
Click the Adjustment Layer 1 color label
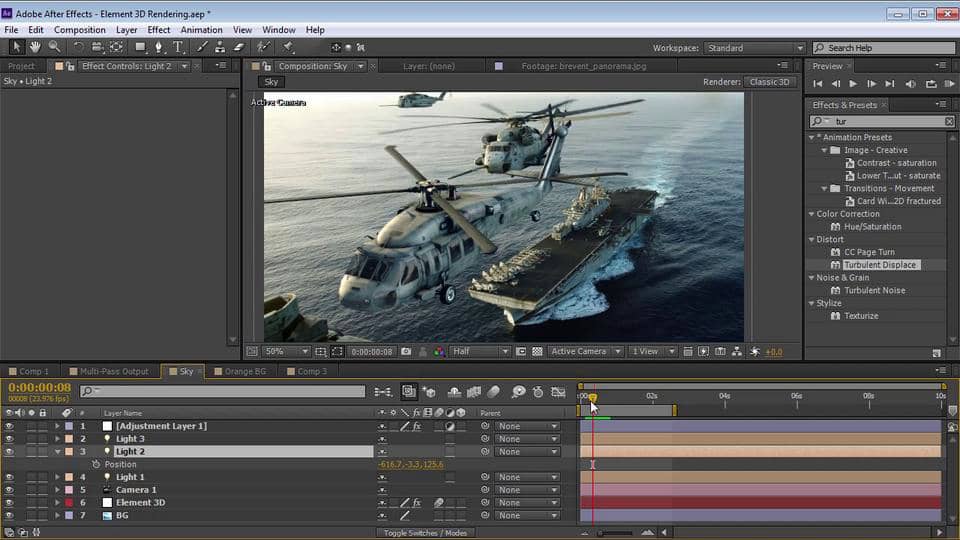coord(69,426)
